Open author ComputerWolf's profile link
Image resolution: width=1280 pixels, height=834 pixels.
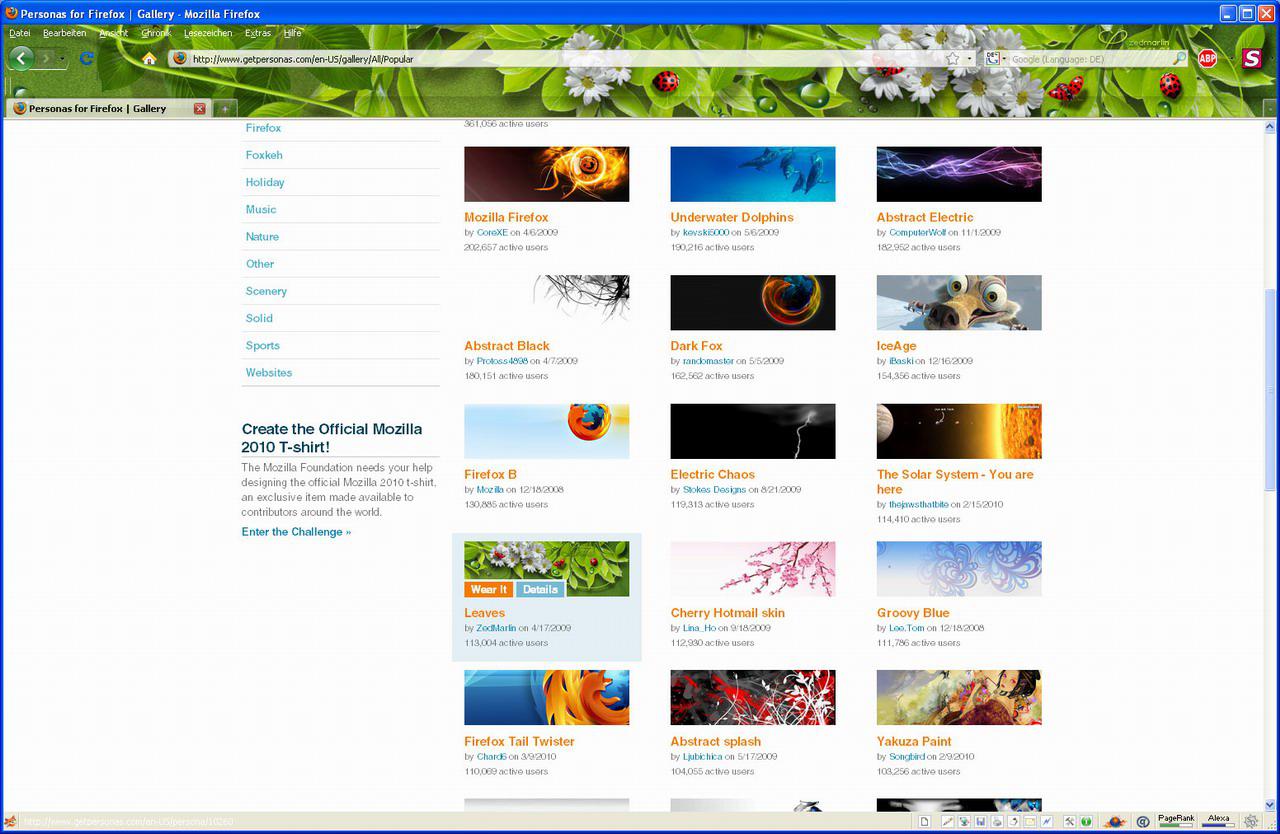click(917, 232)
